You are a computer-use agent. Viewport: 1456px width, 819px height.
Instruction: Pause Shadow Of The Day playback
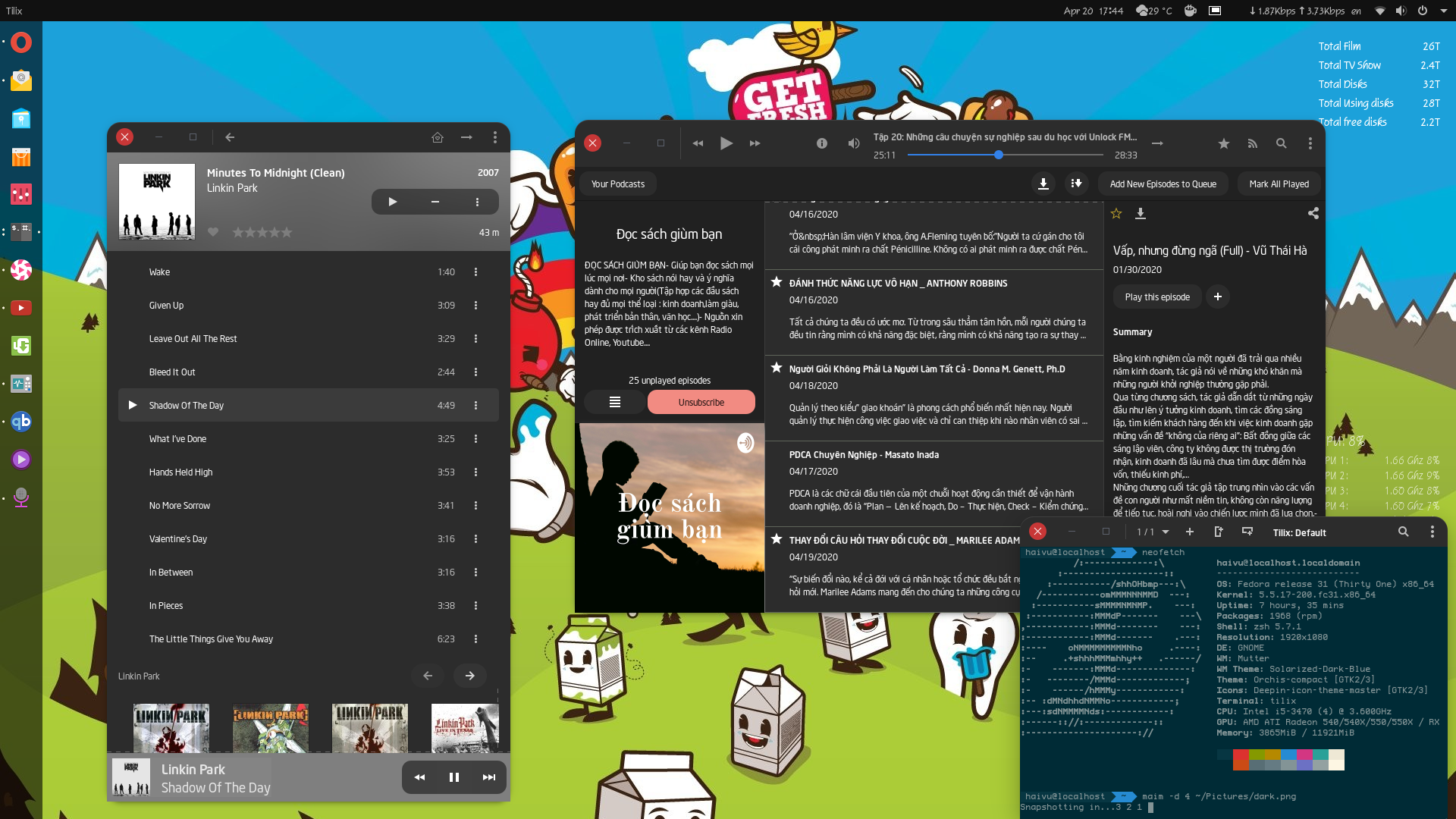pos(454,777)
